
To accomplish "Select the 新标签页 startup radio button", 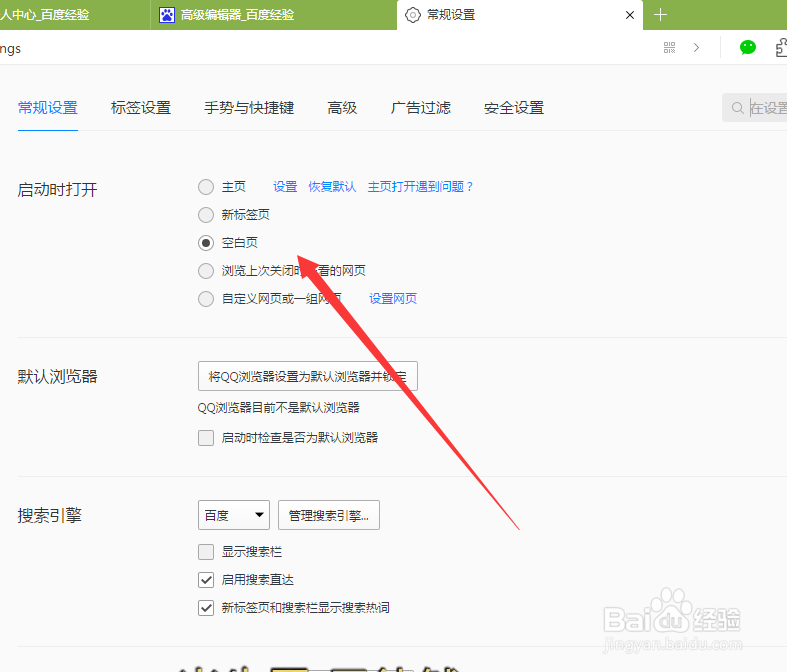I will (x=206, y=215).
